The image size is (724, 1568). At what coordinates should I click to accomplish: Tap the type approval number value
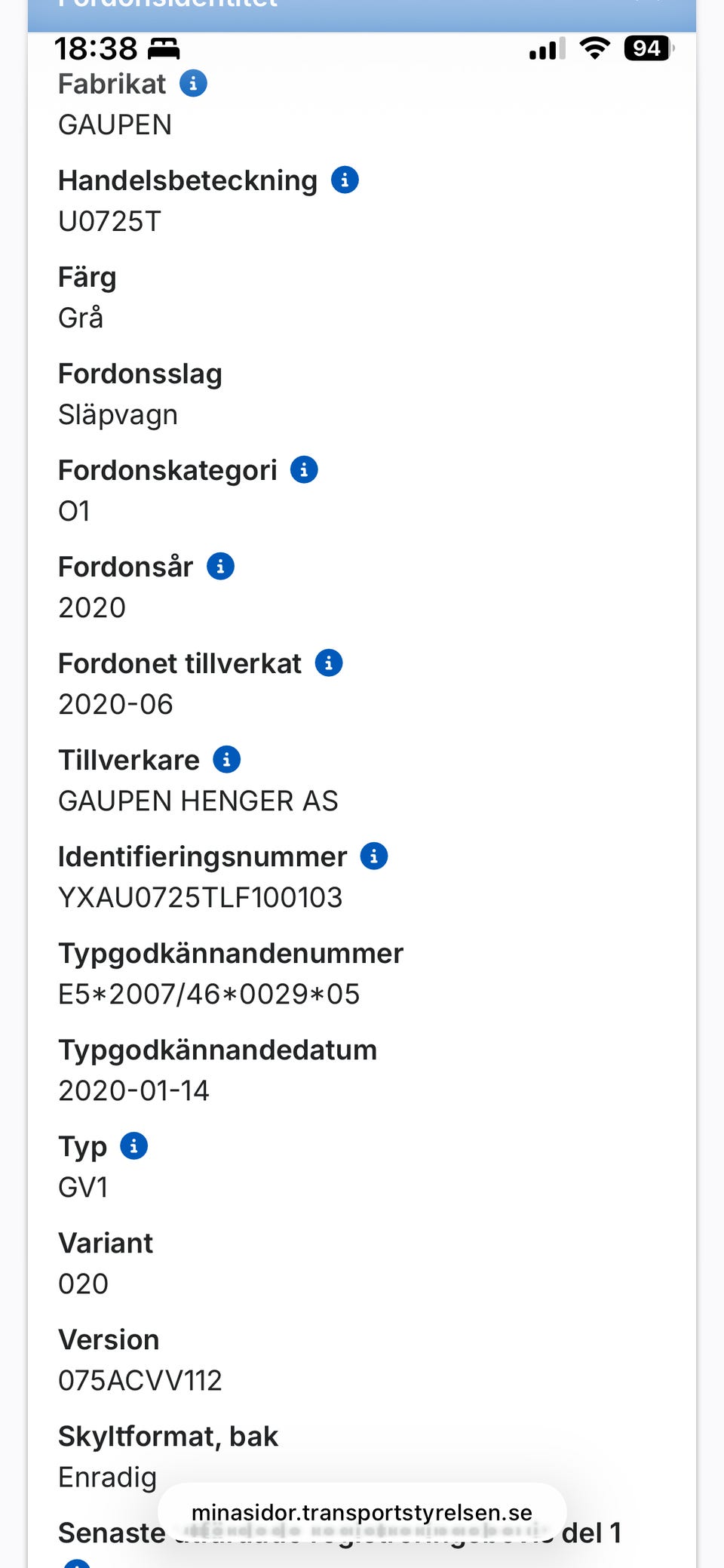pos(209,995)
